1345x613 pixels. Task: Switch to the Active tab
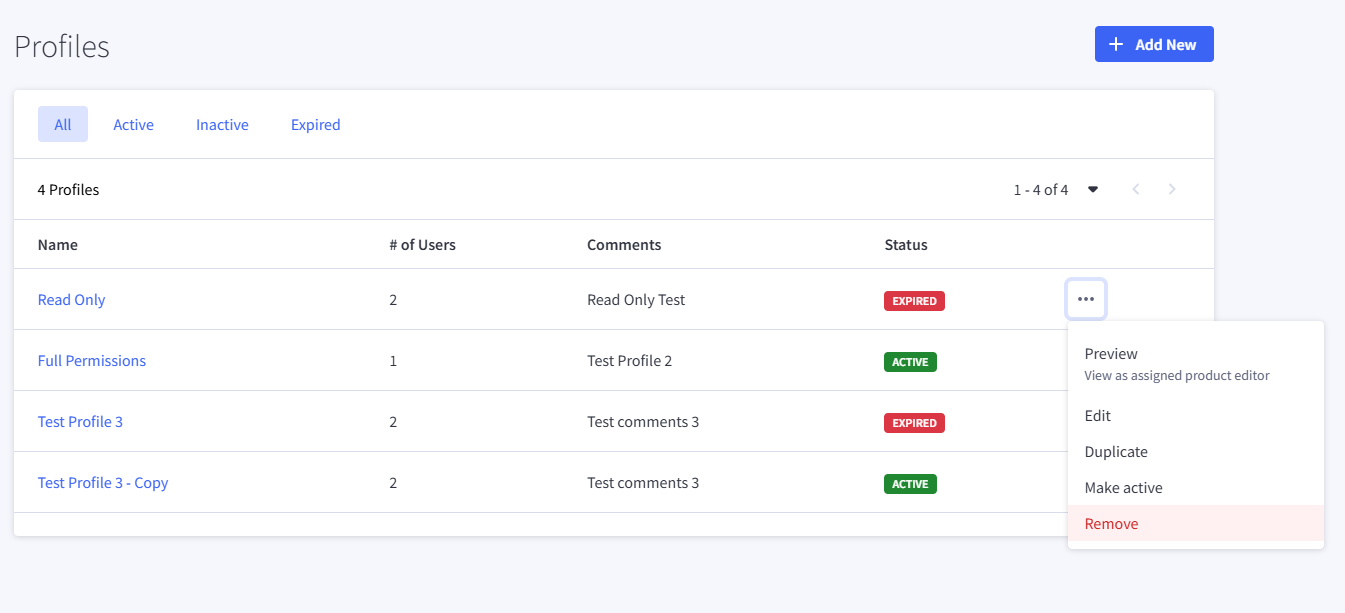click(x=133, y=124)
